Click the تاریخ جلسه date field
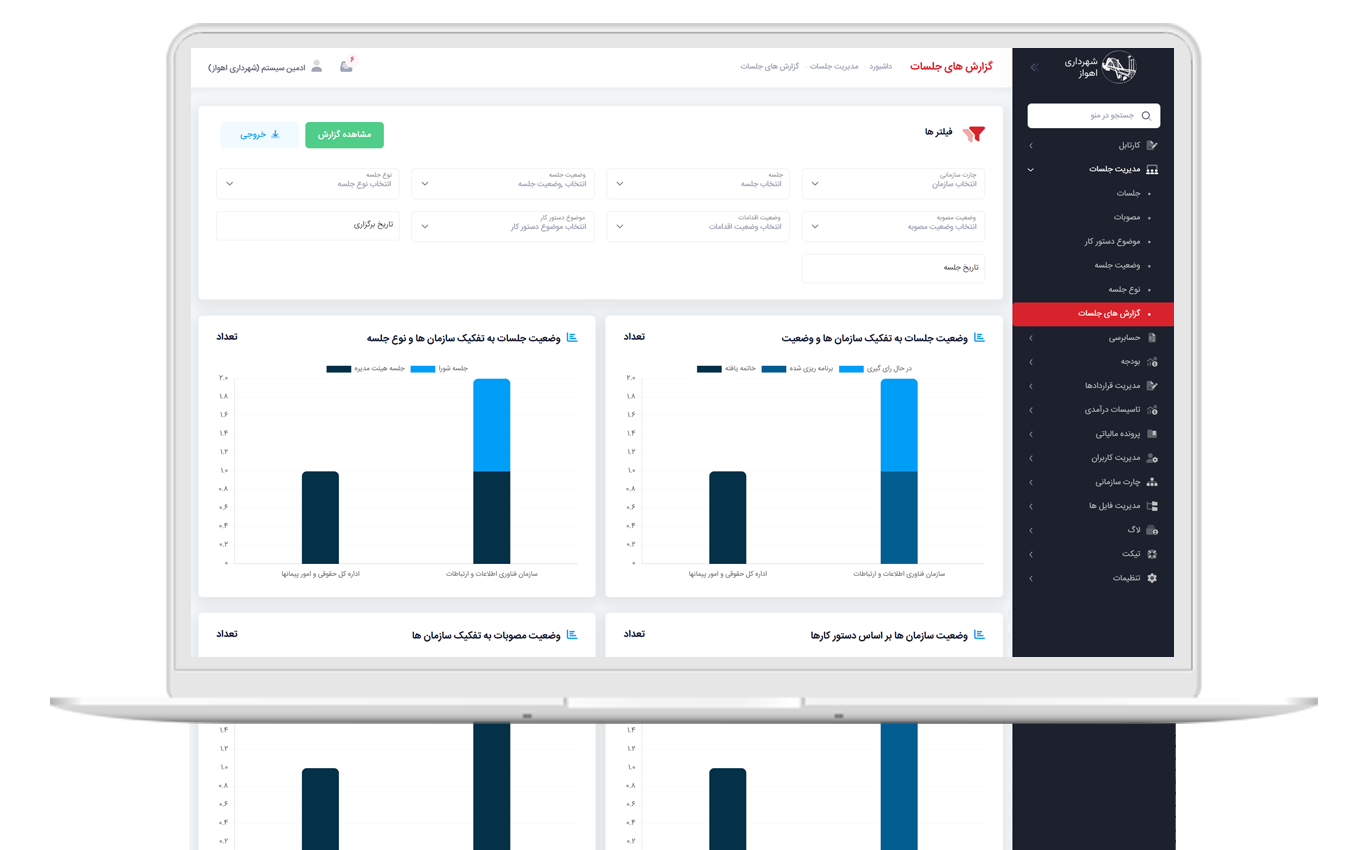1366x850 pixels. point(893,268)
